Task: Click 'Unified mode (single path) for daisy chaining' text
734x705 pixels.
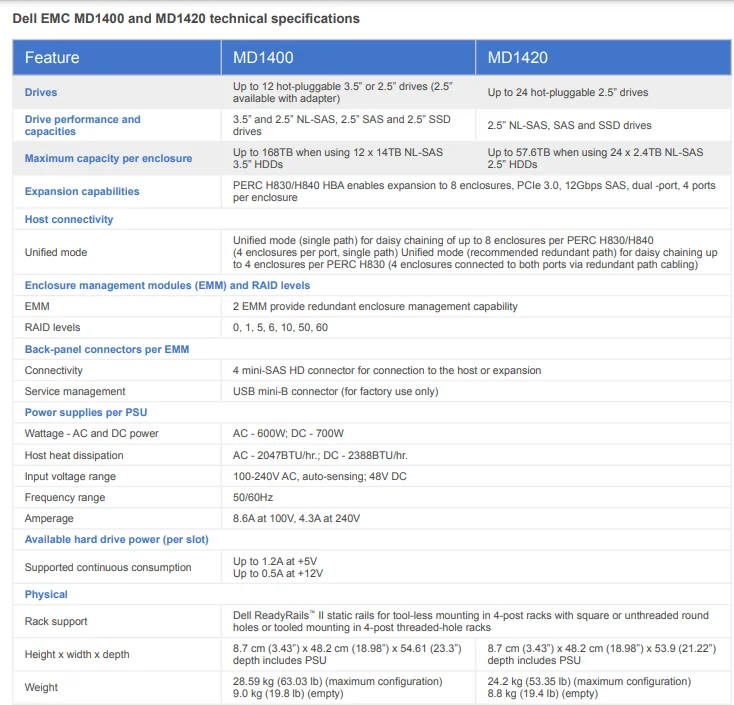Action: click(475, 252)
